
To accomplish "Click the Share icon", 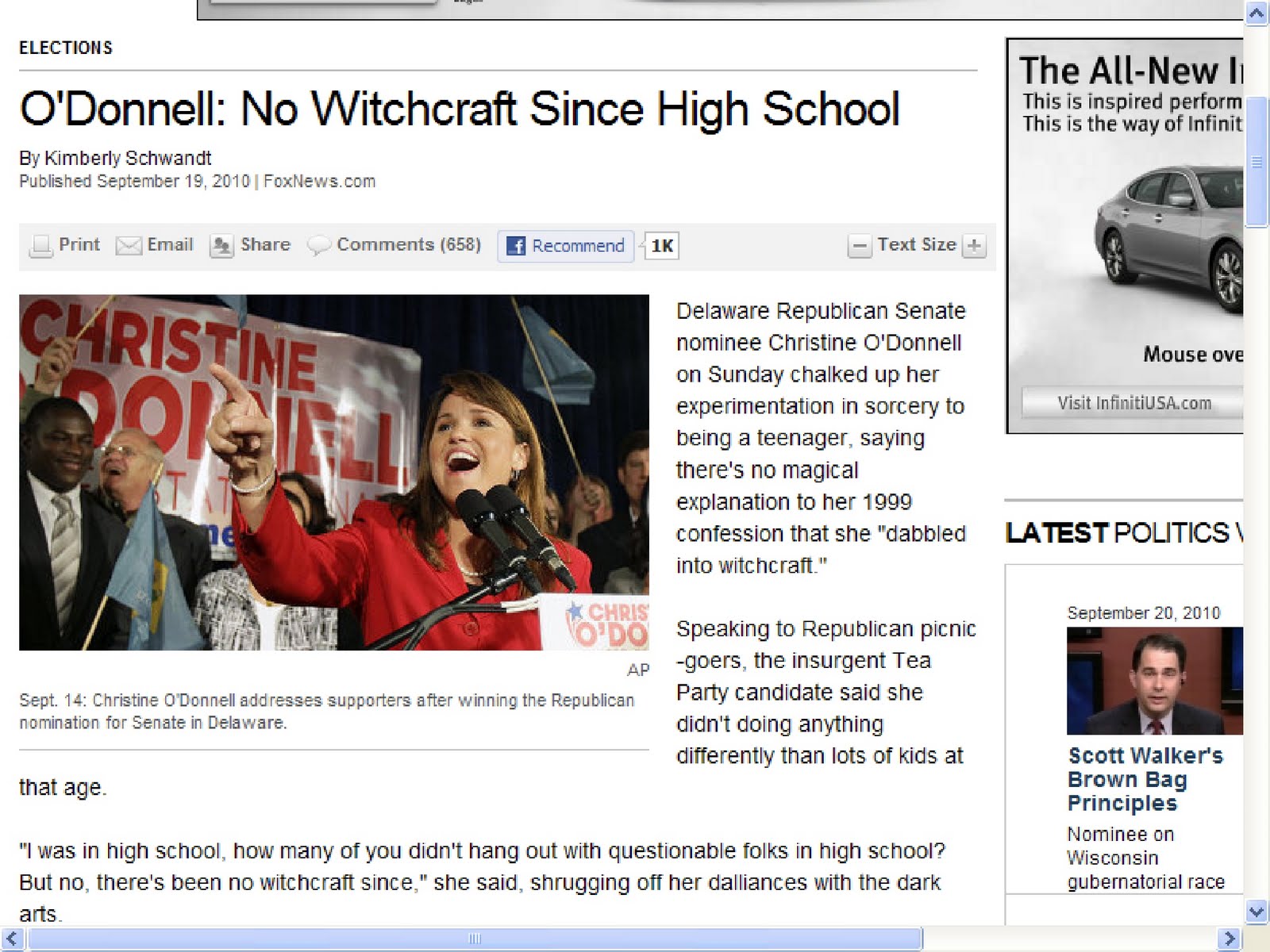I will [221, 246].
